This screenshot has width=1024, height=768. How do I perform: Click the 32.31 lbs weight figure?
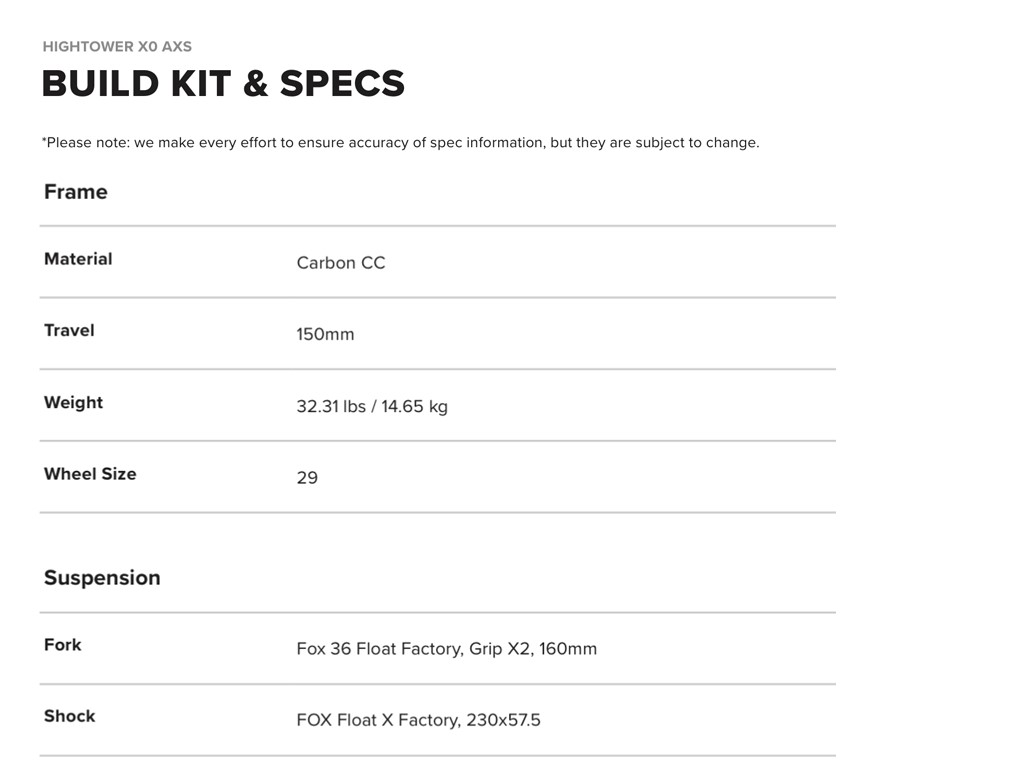330,406
